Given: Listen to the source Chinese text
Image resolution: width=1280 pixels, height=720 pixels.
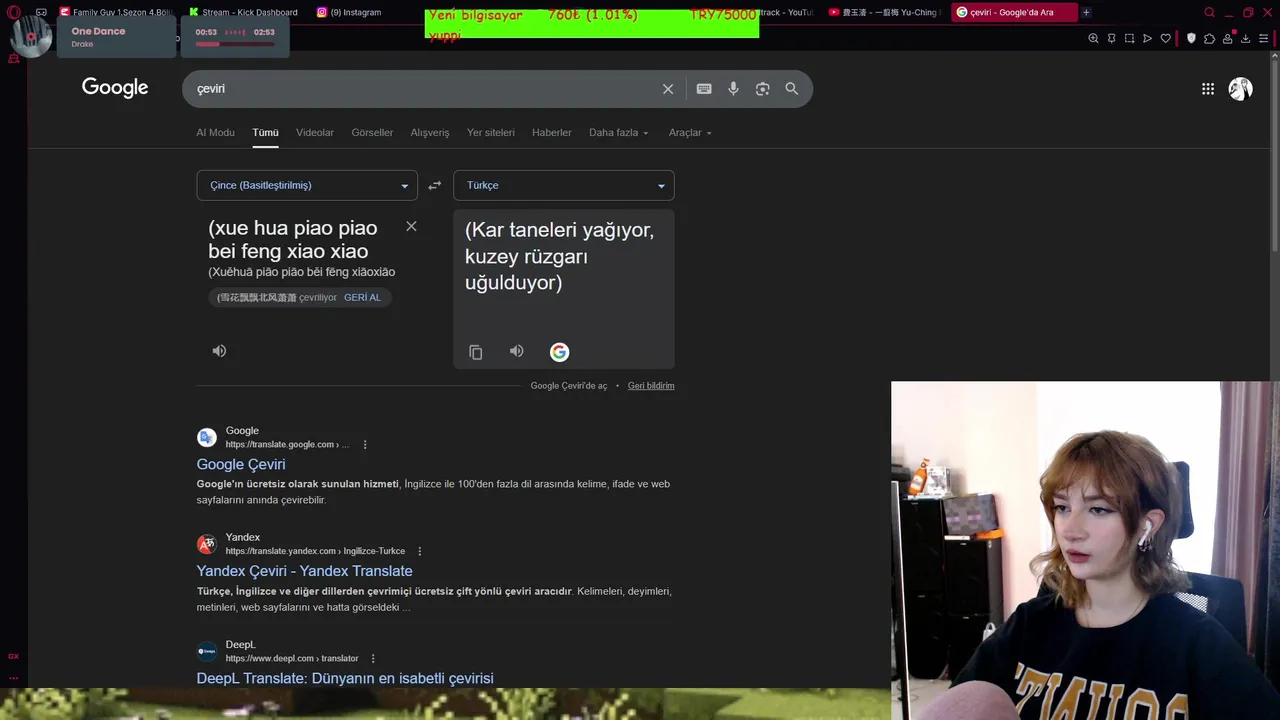Looking at the screenshot, I should point(219,351).
